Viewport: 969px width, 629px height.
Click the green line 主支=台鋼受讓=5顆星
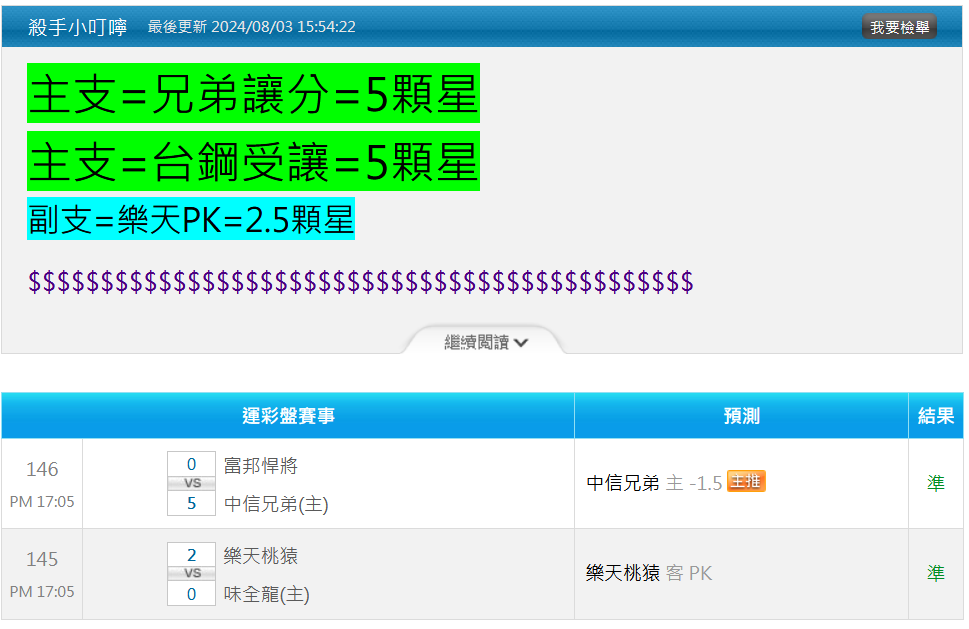(253, 161)
